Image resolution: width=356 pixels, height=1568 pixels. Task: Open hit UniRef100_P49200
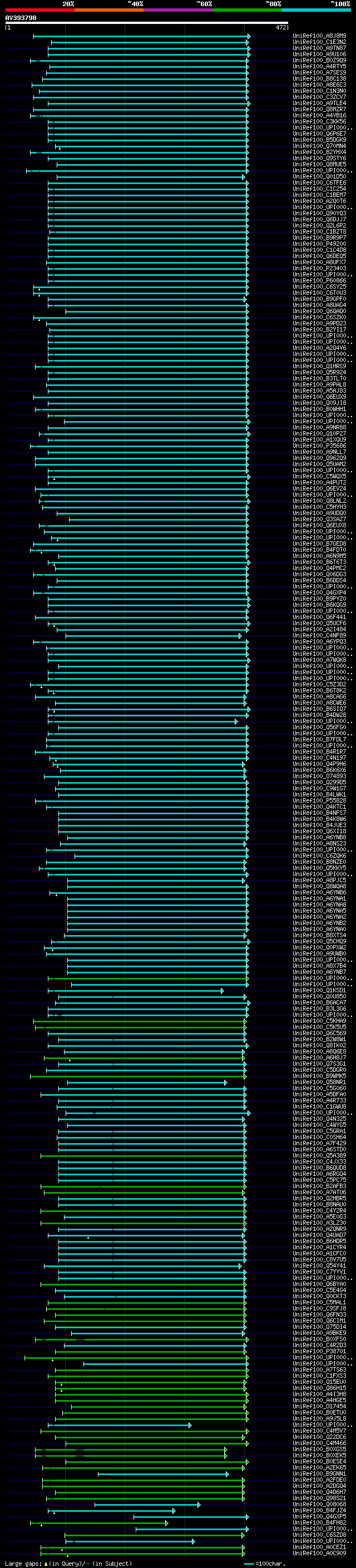(x=319, y=244)
